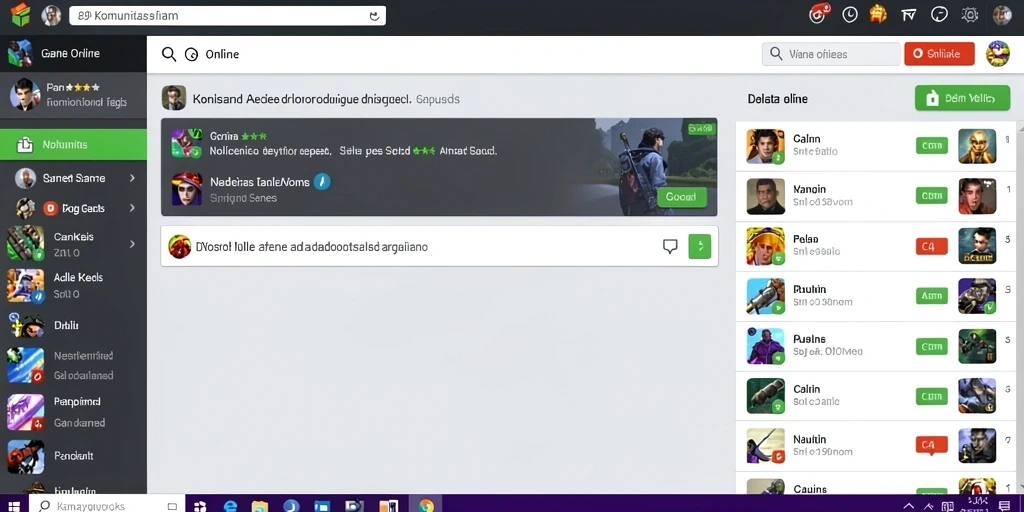Click the green button in the Rauhin row
The width and height of the screenshot is (1024, 512).
point(932,296)
